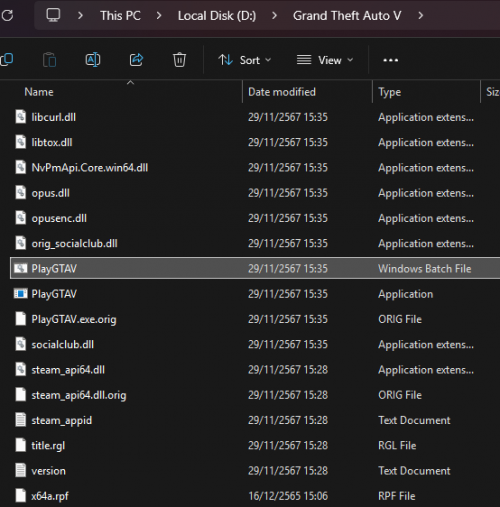This screenshot has height=507, width=500.
Task: Open the Sort dropdown menu
Action: (245, 60)
